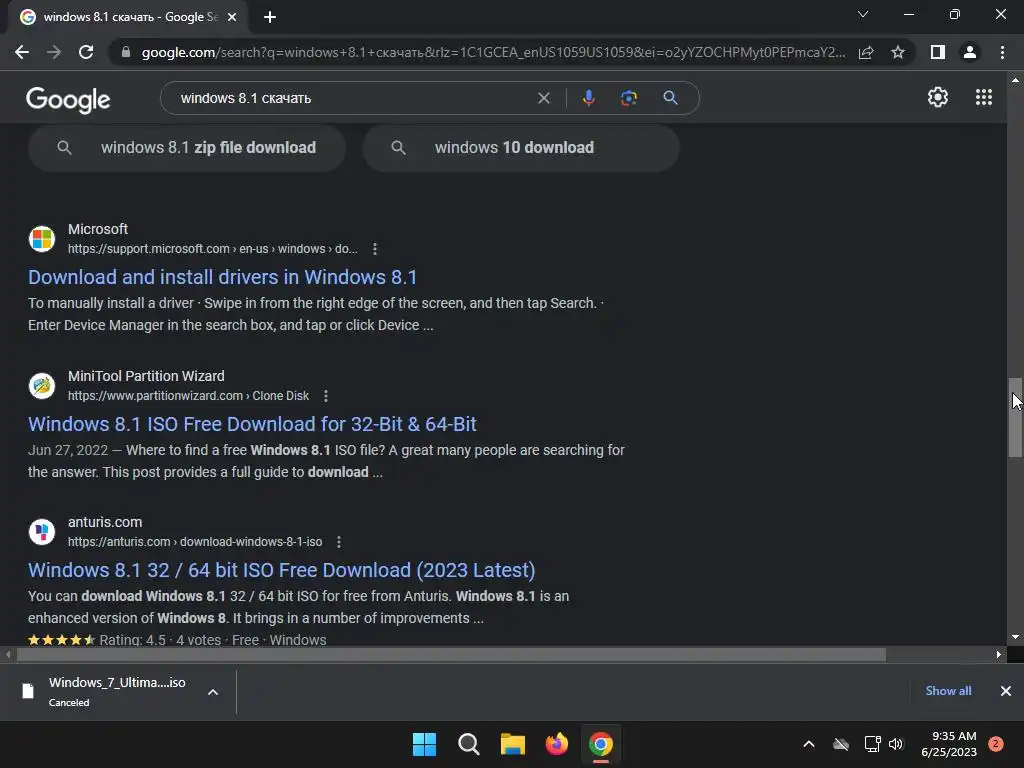Click the anturis.com favicon
The height and width of the screenshot is (768, 1024).
coord(42,532)
